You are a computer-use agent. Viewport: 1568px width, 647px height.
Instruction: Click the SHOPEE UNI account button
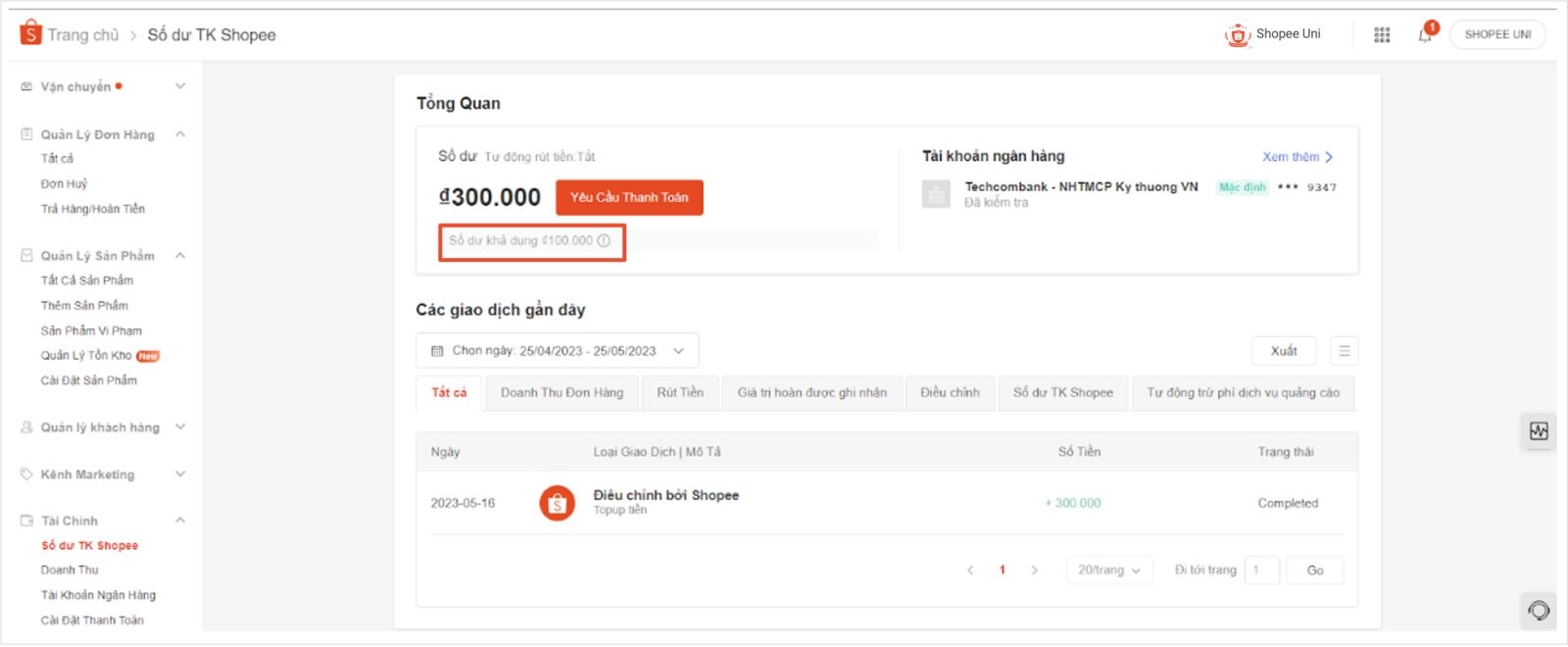[x=1497, y=34]
